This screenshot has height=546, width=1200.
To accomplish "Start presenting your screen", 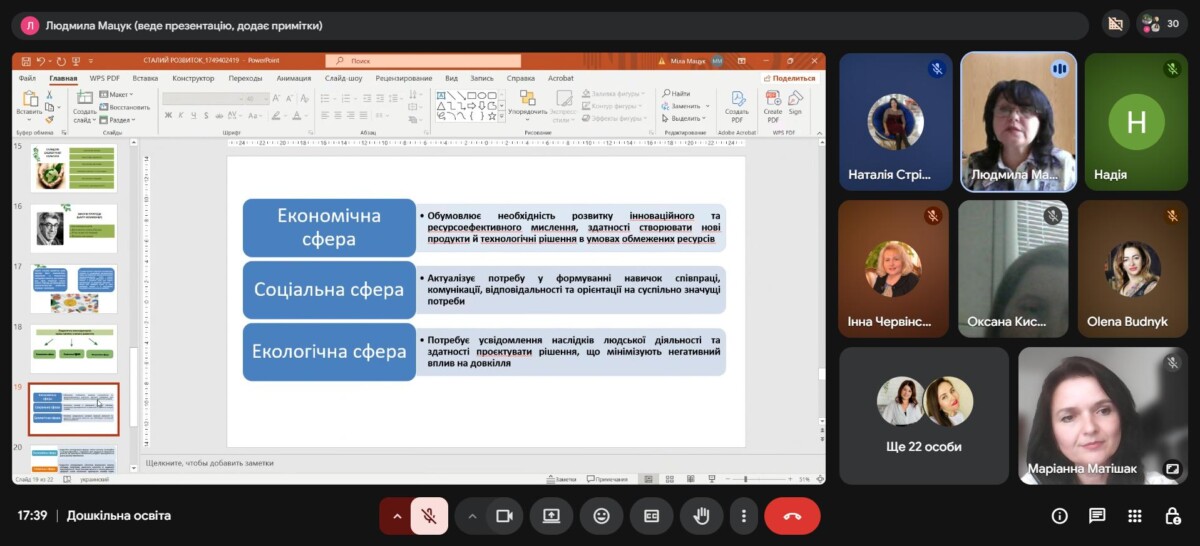I will [551, 516].
